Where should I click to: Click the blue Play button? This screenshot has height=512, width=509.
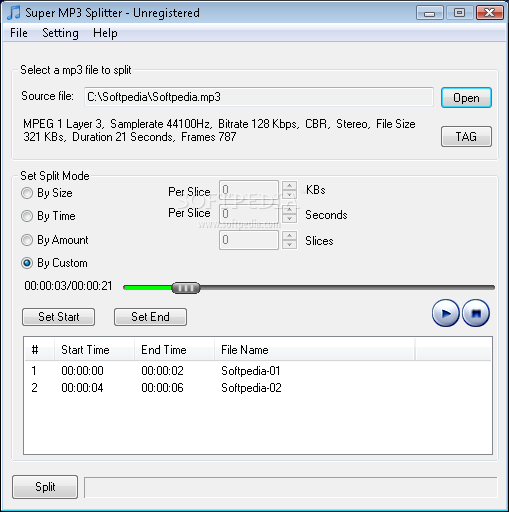click(445, 313)
